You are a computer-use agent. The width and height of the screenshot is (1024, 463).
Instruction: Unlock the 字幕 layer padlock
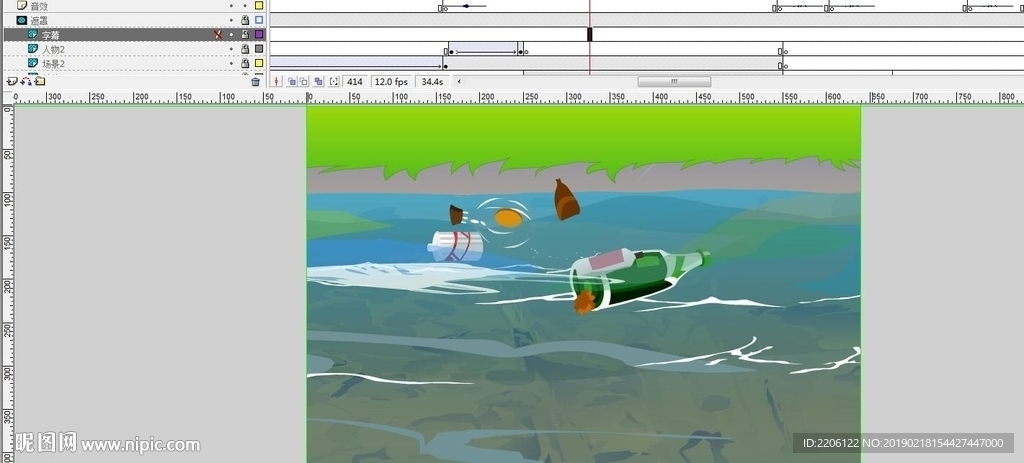coord(245,35)
